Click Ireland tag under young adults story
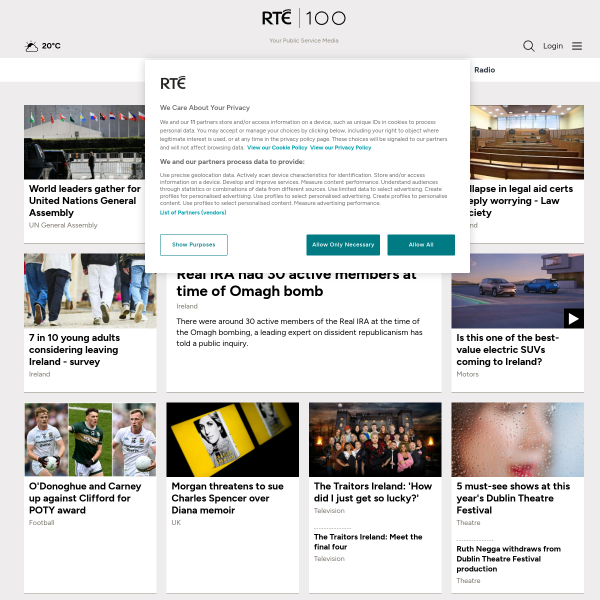600x600 pixels. (x=39, y=374)
